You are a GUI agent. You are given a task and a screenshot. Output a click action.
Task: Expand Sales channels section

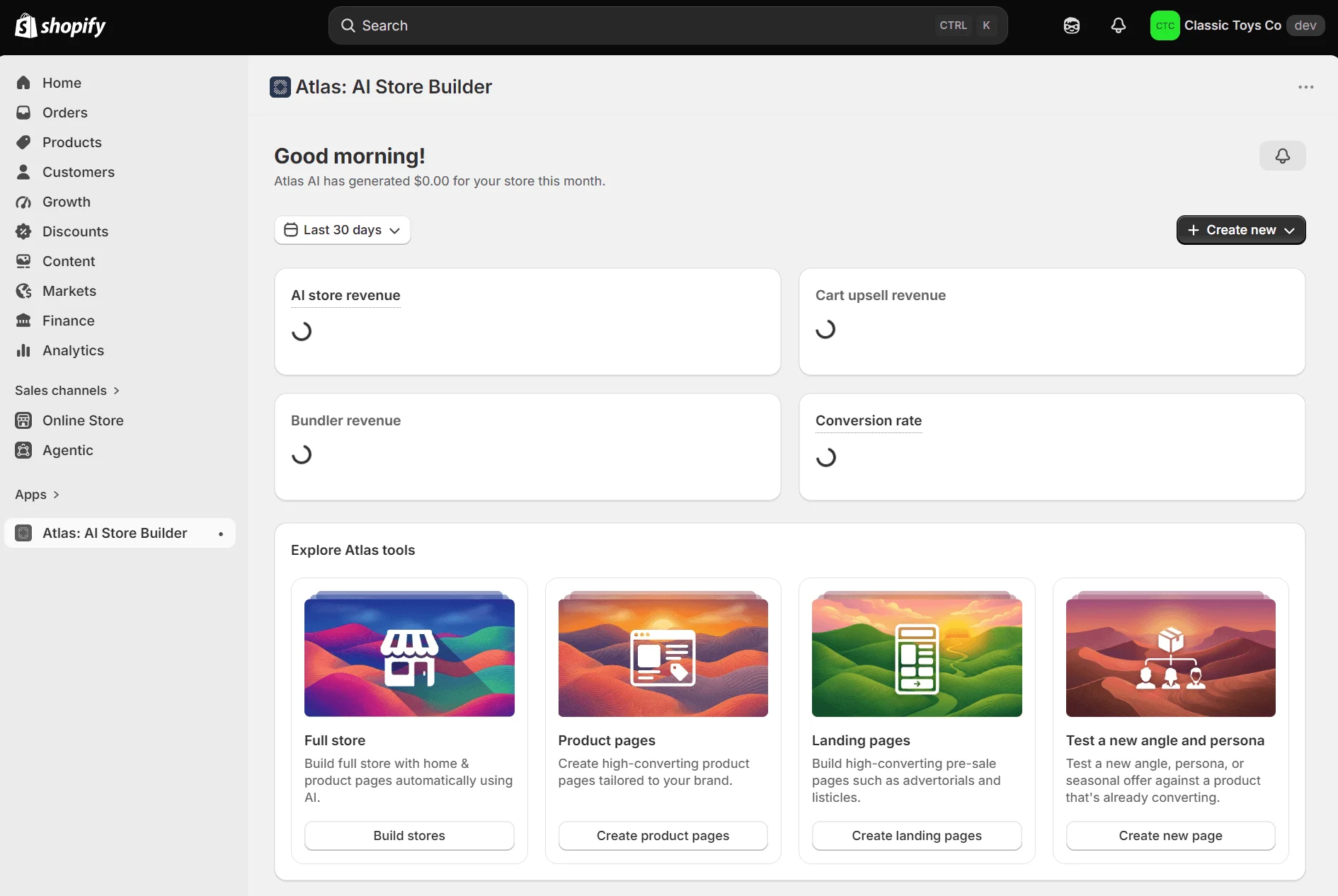coord(67,391)
